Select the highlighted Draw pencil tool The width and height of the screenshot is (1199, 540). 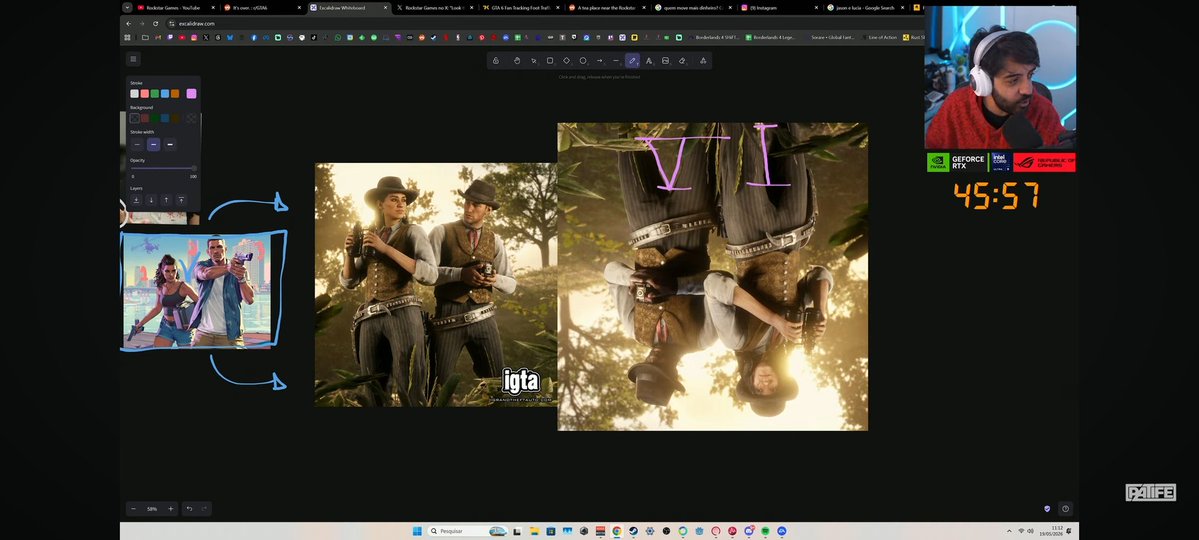[x=632, y=60]
